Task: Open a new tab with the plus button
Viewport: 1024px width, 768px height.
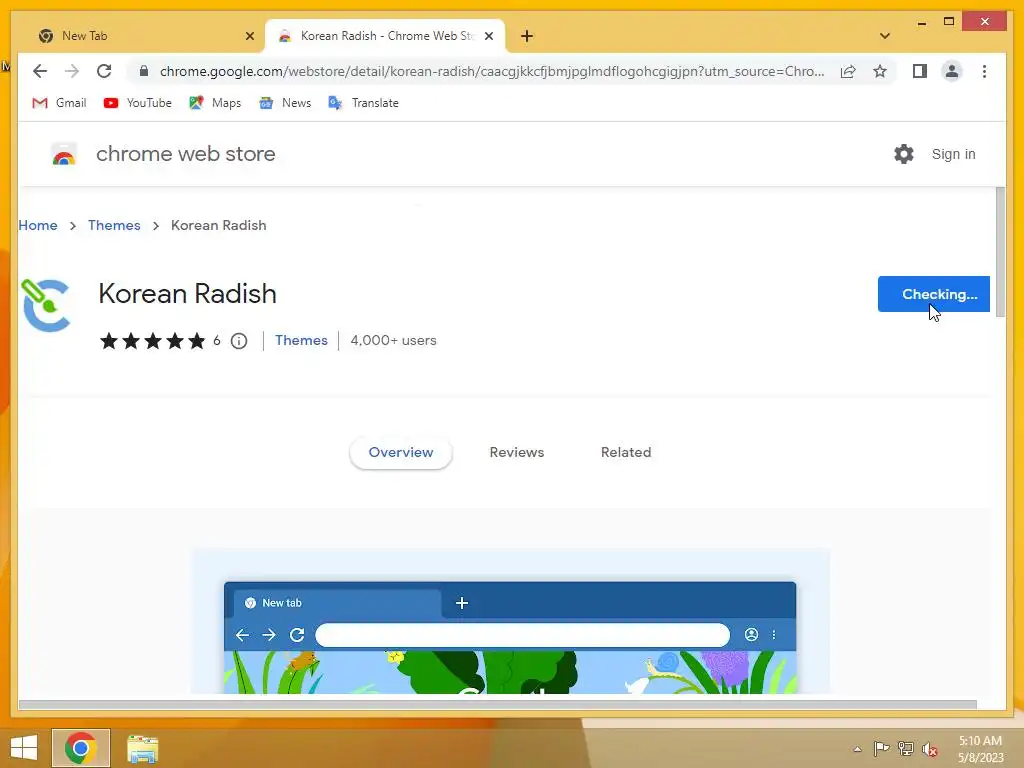Action: (x=527, y=36)
